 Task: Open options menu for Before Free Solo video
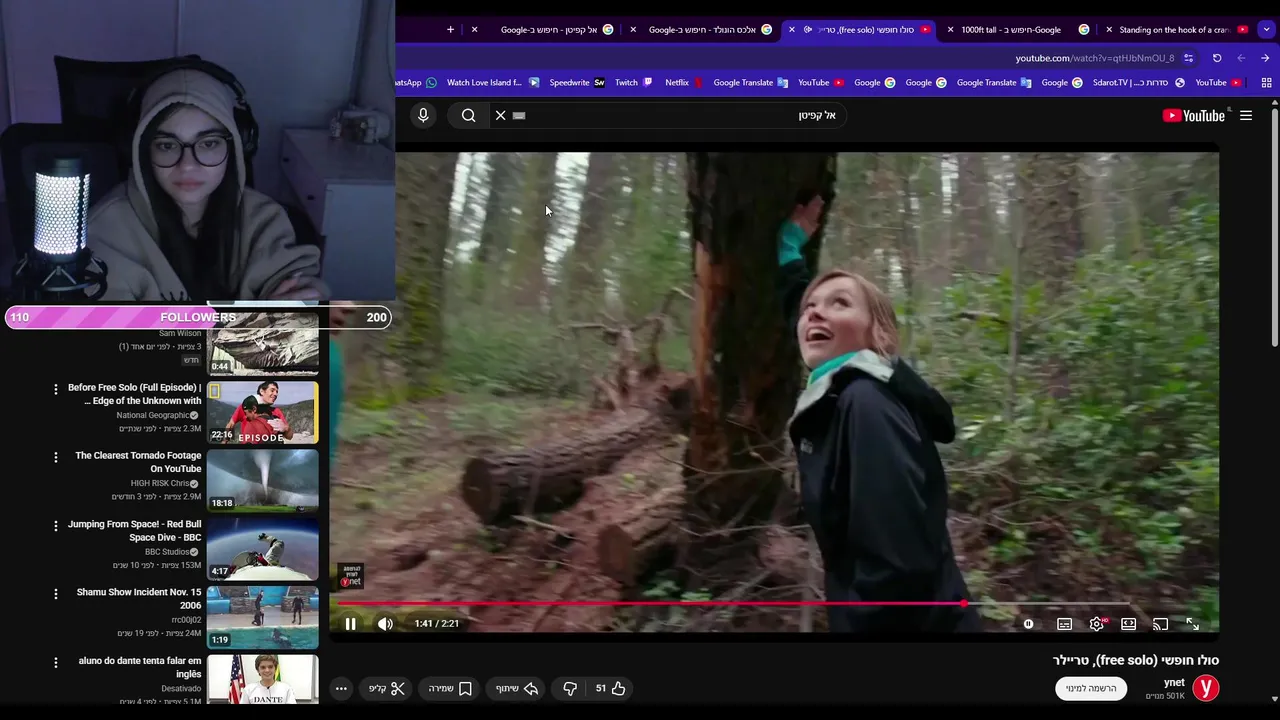coord(56,389)
